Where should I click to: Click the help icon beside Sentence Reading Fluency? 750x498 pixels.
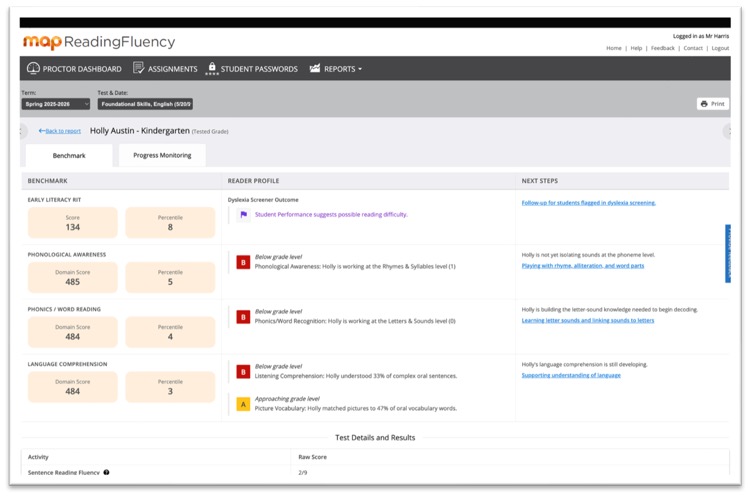[x=106, y=472]
